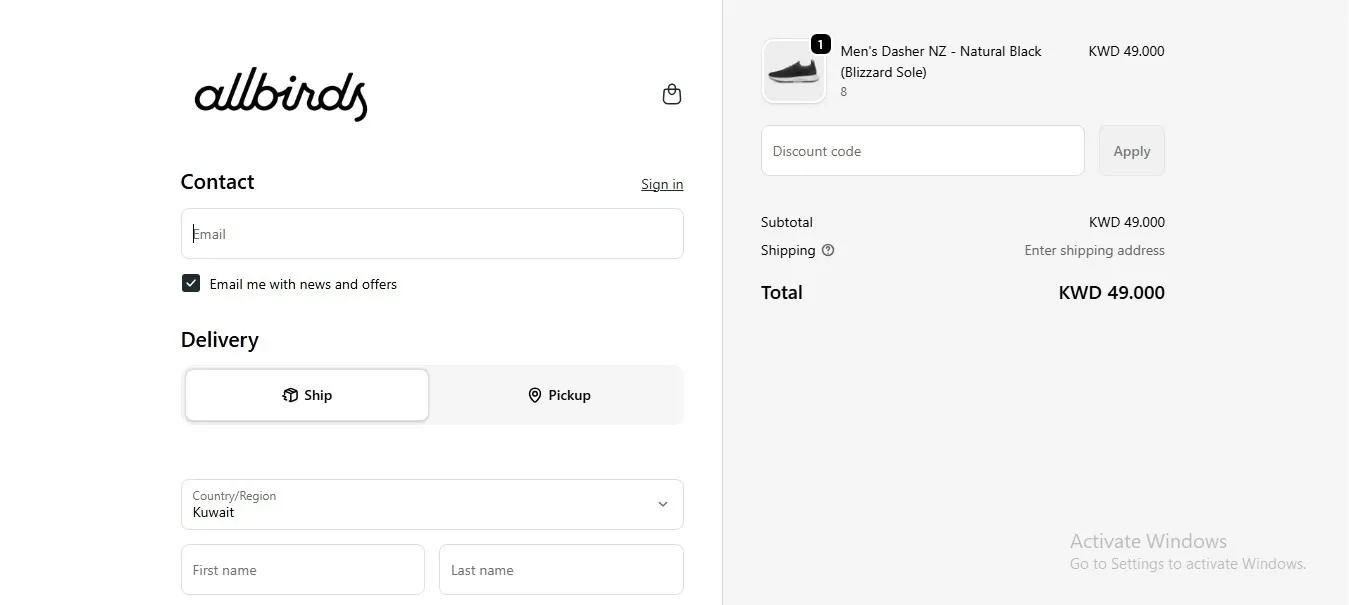The width and height of the screenshot is (1349, 605).
Task: Click the item quantity badge on shoe
Action: click(820, 44)
